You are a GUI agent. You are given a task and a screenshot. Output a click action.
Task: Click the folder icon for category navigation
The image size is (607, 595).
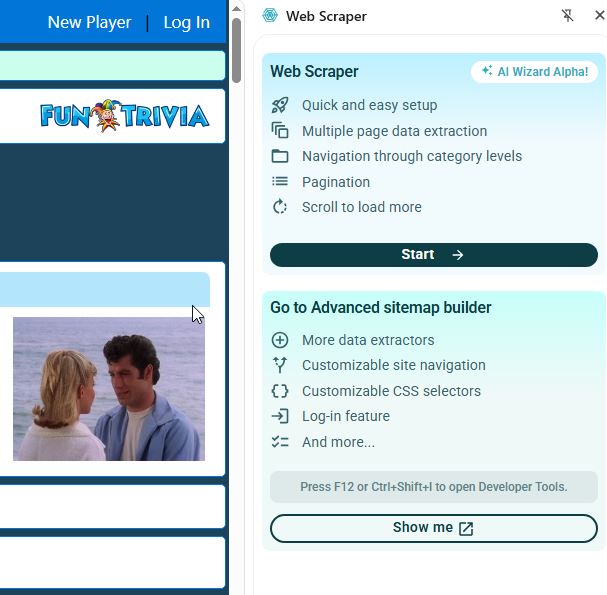280,156
